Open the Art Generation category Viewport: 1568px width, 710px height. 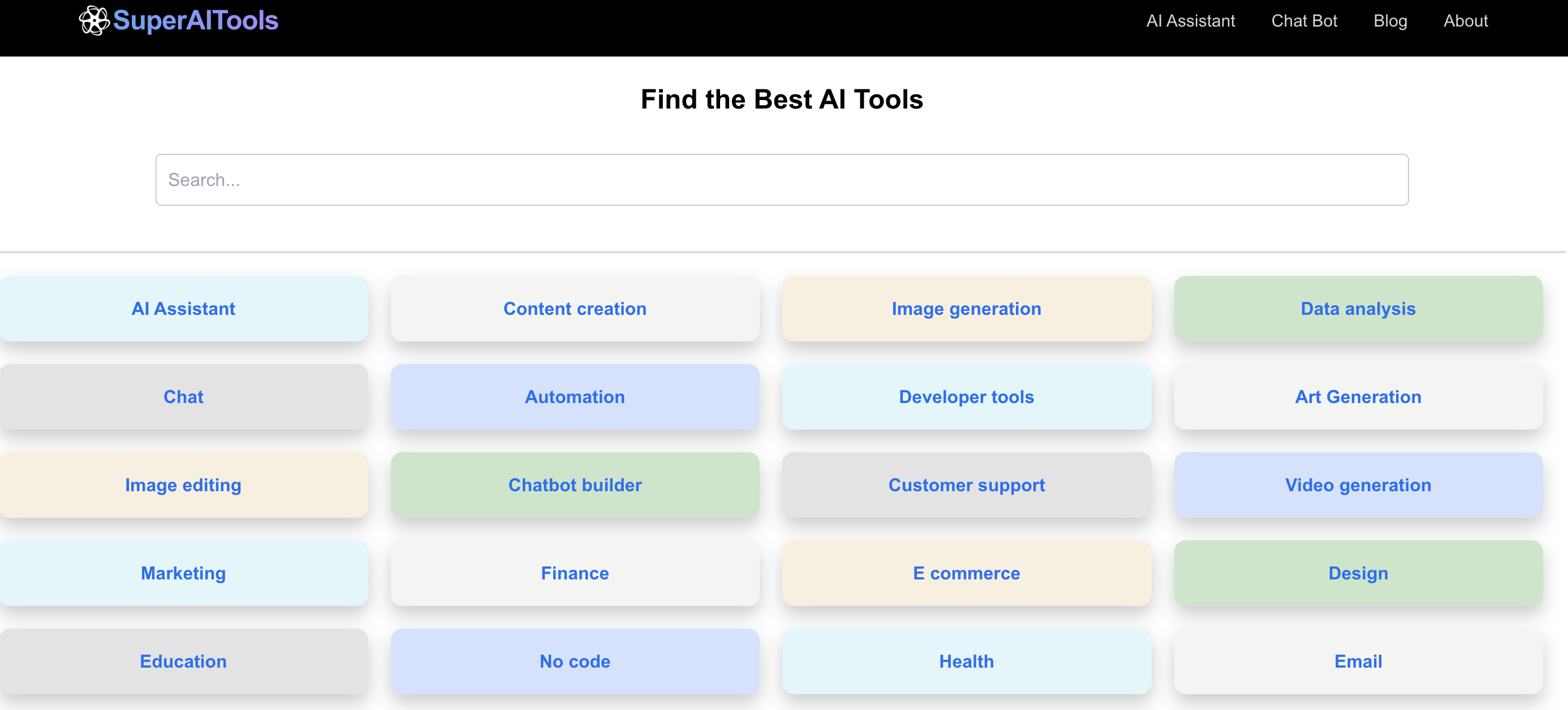point(1357,397)
